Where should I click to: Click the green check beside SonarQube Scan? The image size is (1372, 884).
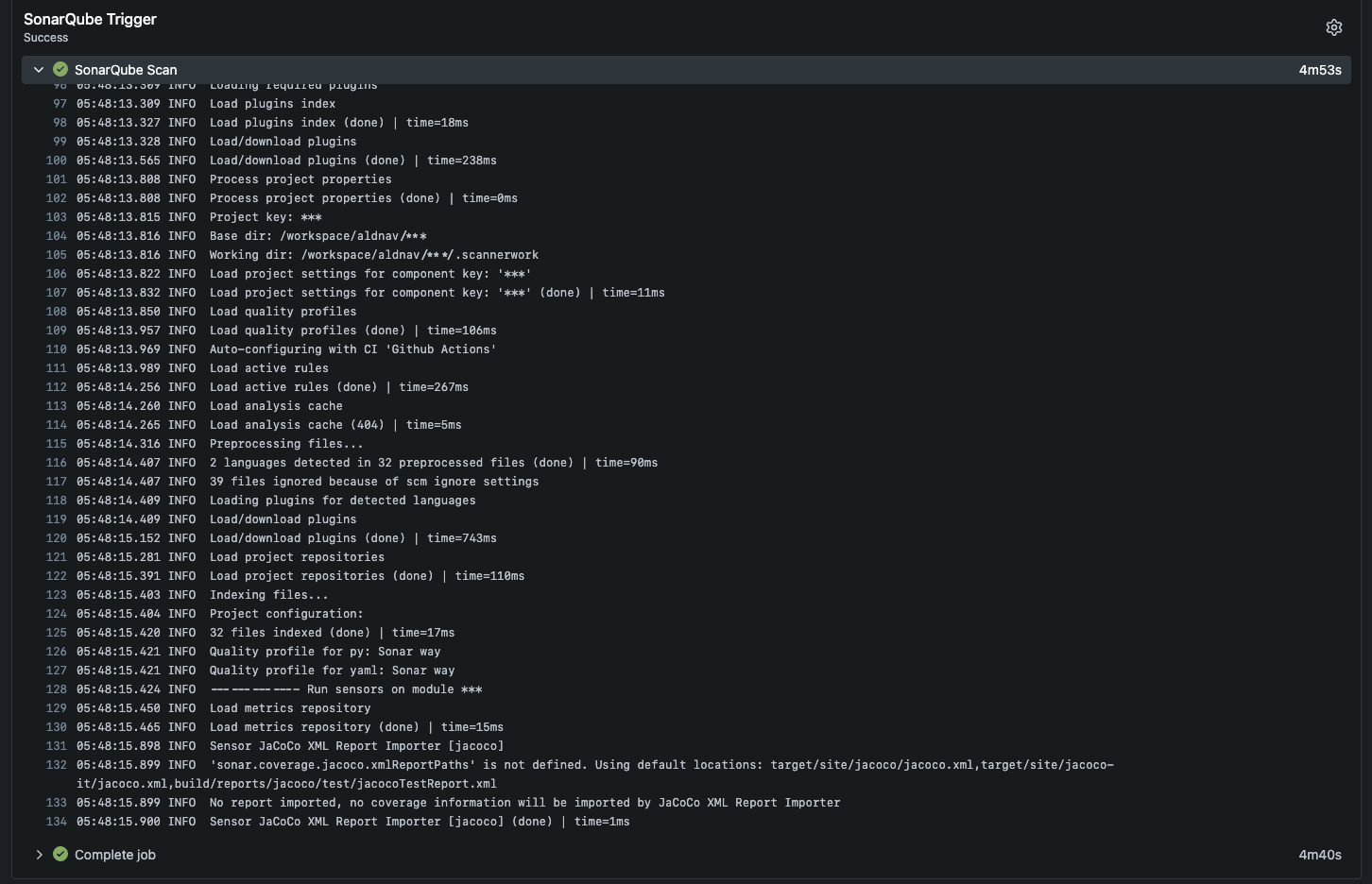click(60, 69)
